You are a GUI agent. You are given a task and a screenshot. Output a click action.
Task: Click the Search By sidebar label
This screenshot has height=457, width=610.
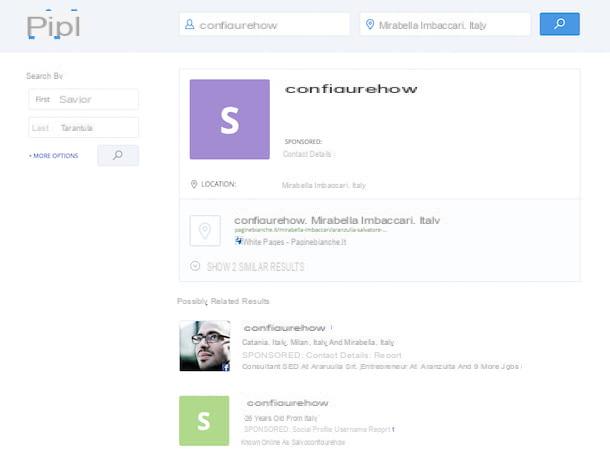[x=44, y=76]
